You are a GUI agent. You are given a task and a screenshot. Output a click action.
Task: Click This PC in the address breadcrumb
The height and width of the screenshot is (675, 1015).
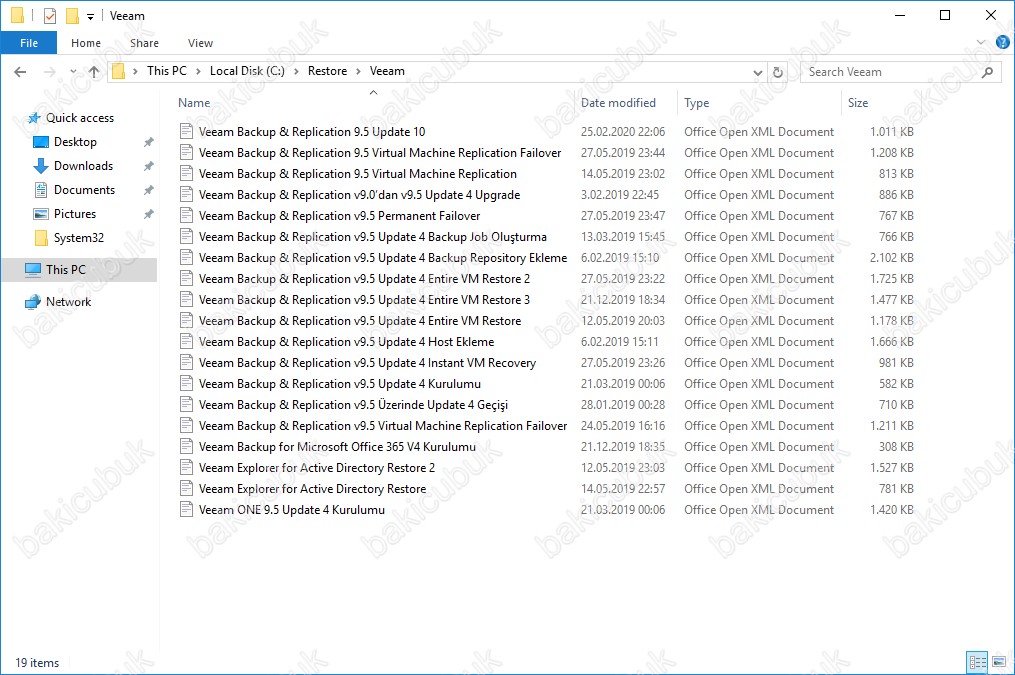pyautogui.click(x=166, y=71)
